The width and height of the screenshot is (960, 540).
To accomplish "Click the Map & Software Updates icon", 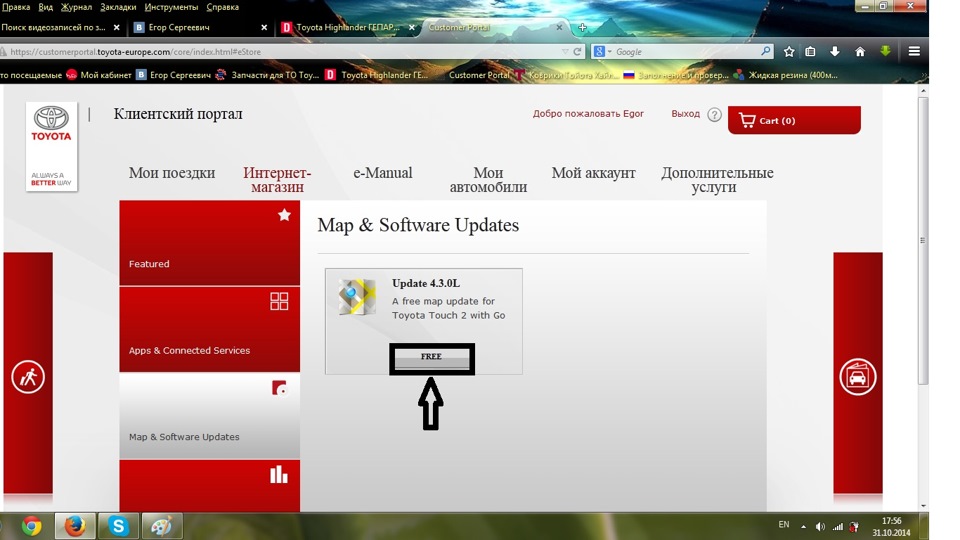I will [279, 388].
